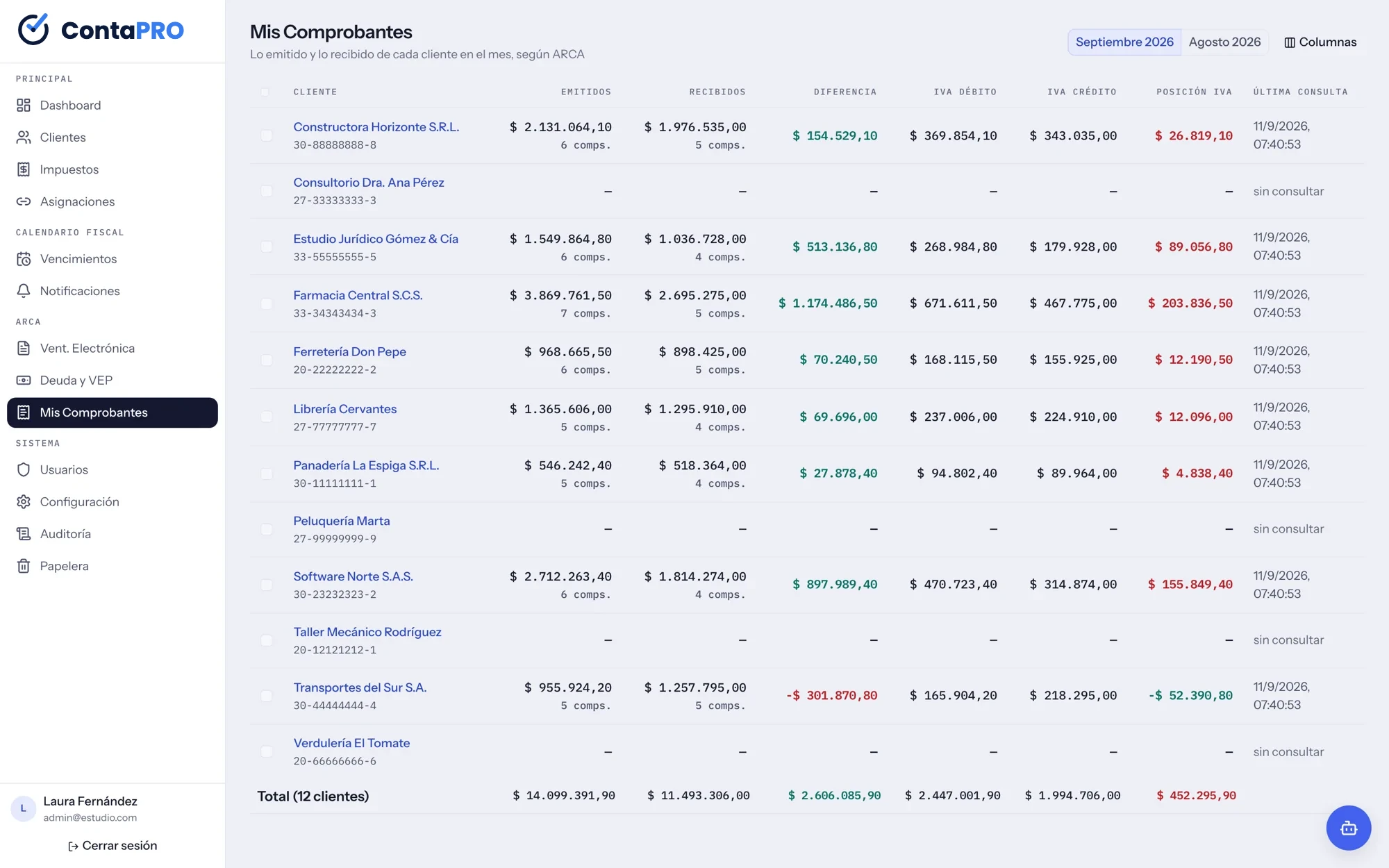The image size is (1389, 868).
Task: Click the ContaPRO logo icon
Action: coord(33,29)
